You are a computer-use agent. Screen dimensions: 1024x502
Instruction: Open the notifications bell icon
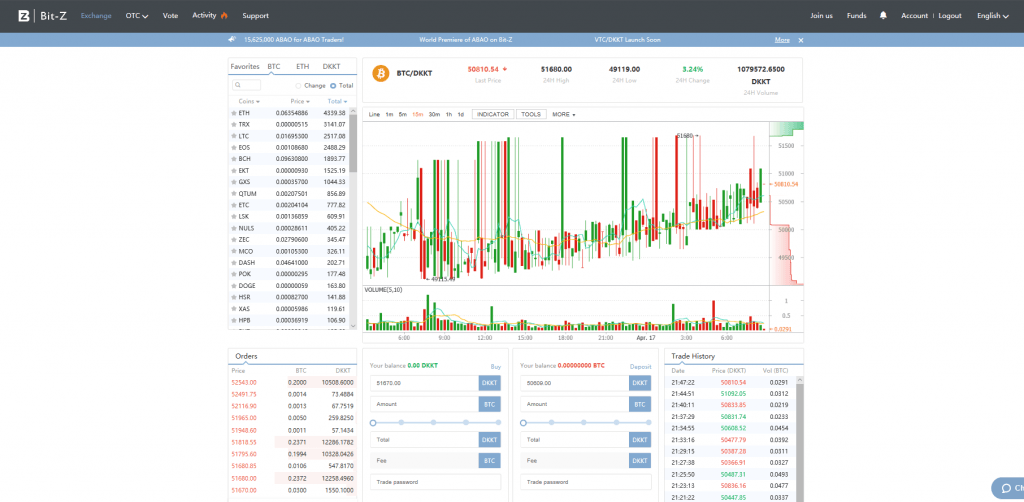click(883, 15)
